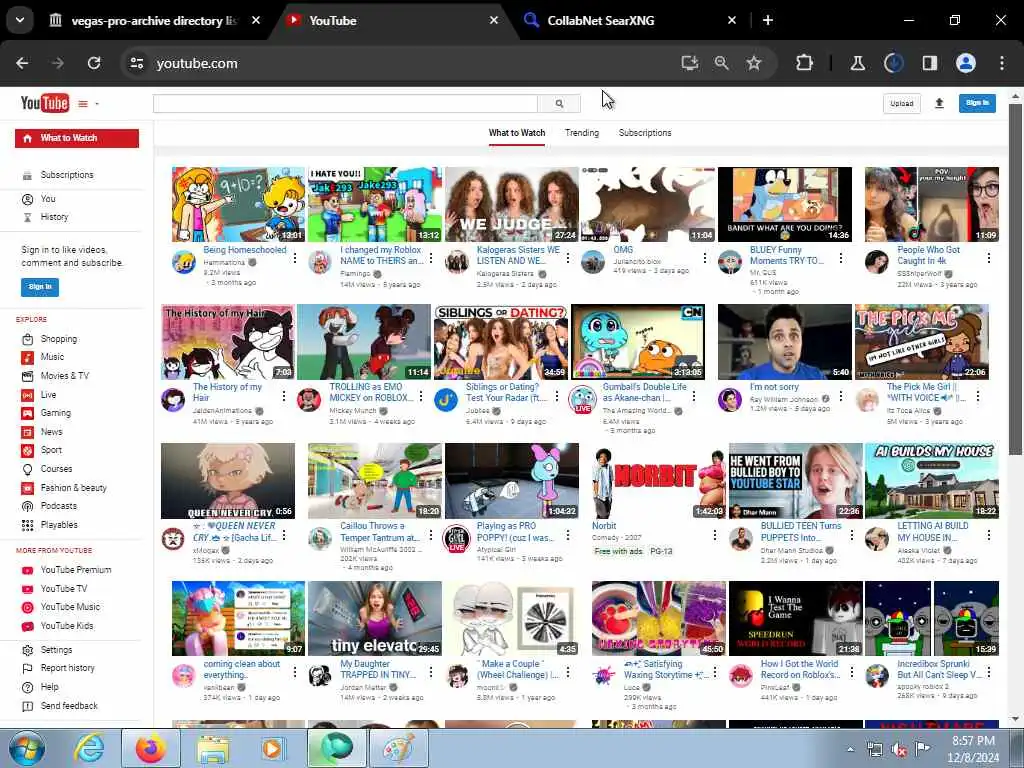Open the Norbit movie thumbnail
Viewport: 1024px width, 768px height.
[658, 481]
